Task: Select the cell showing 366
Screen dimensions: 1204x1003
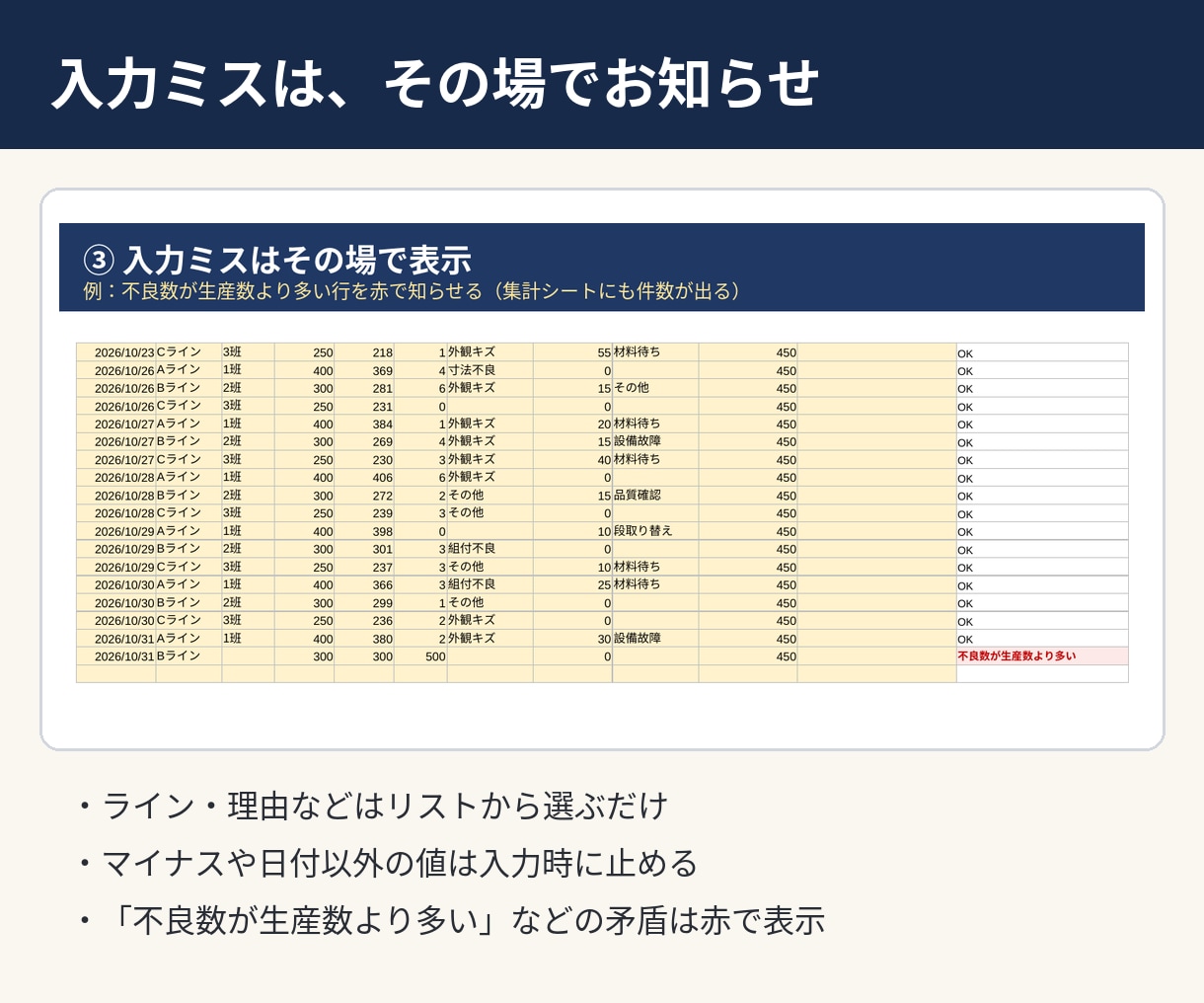Action: [x=364, y=584]
